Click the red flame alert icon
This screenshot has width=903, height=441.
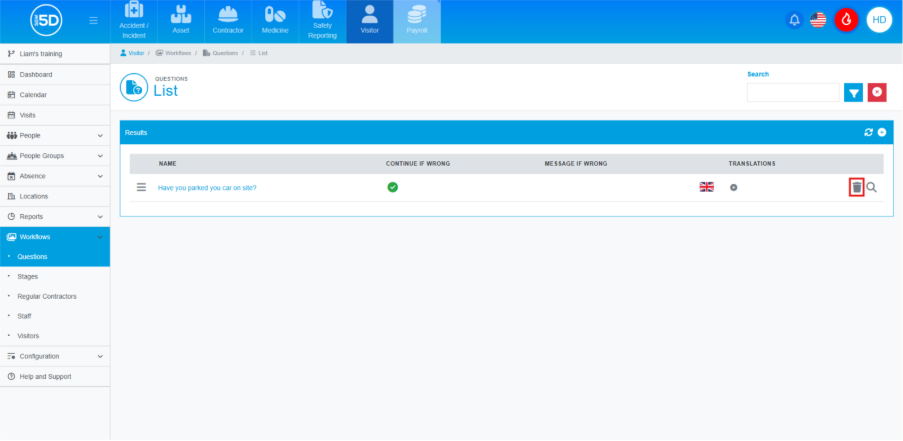click(x=846, y=20)
